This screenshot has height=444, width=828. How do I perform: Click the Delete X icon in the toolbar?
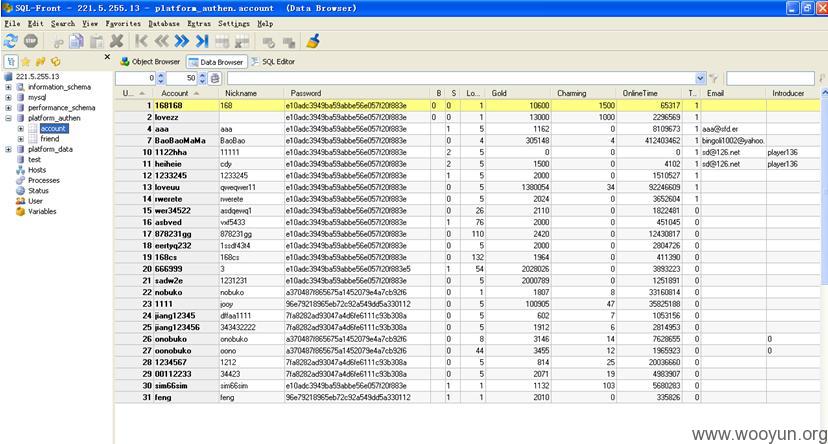(116, 41)
